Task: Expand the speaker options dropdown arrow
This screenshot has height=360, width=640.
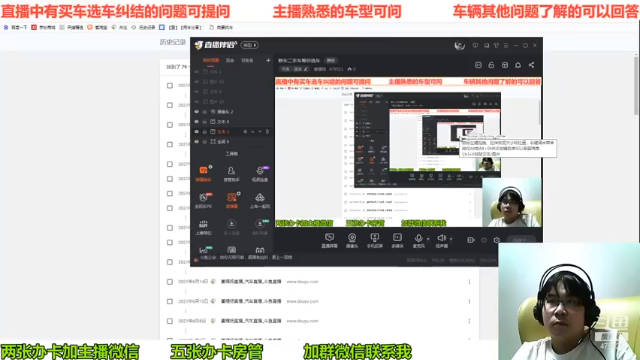Action: [x=451, y=239]
